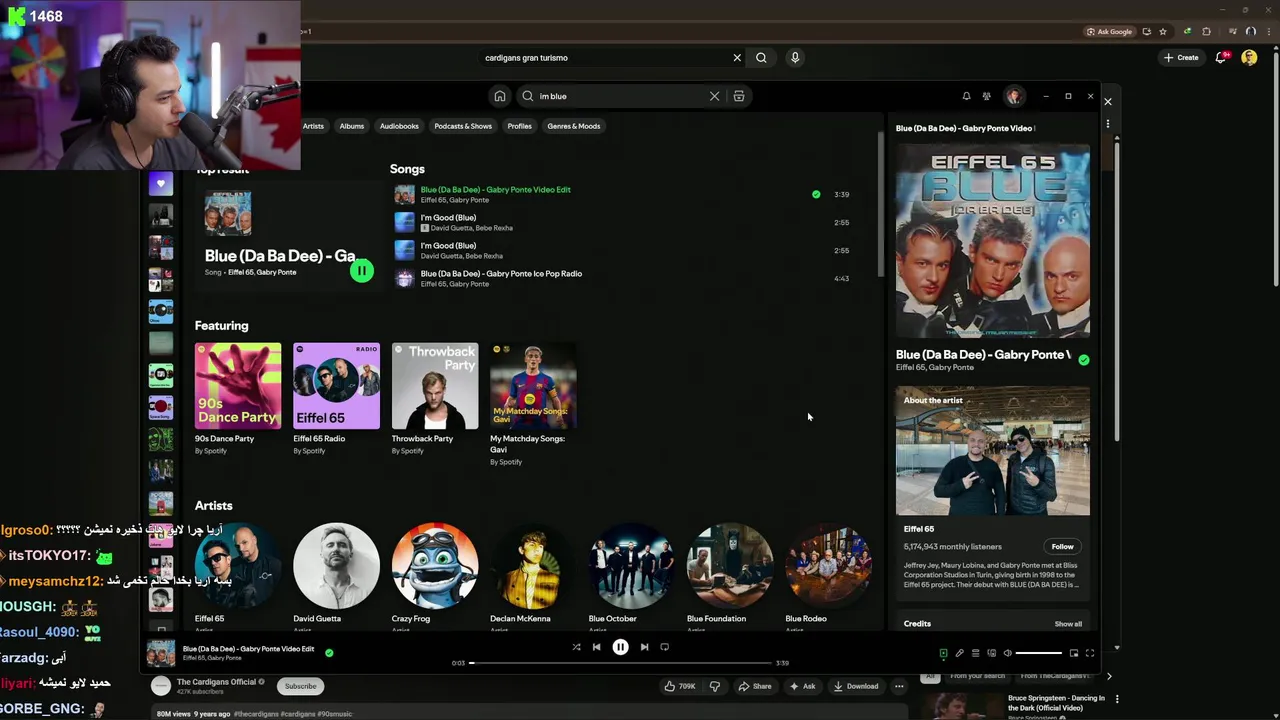Select Podcasts & Shows filter tab
Viewport: 1280px width, 720px height.
(x=463, y=126)
